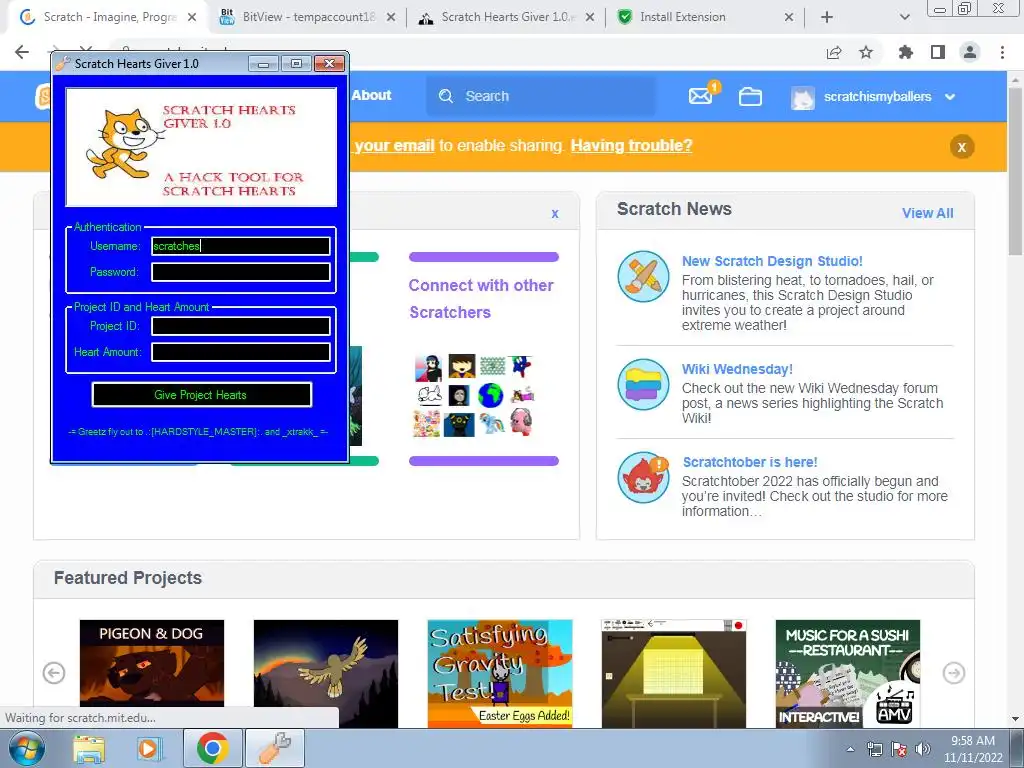Image resolution: width=1024 pixels, height=768 pixels.
Task: Open the Having trouble? link
Action: [632, 145]
